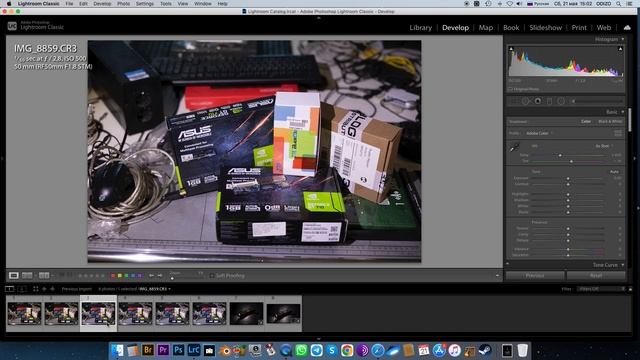Open Telegram from the Dock
Screen dimensions: 640x360
tap(316, 350)
